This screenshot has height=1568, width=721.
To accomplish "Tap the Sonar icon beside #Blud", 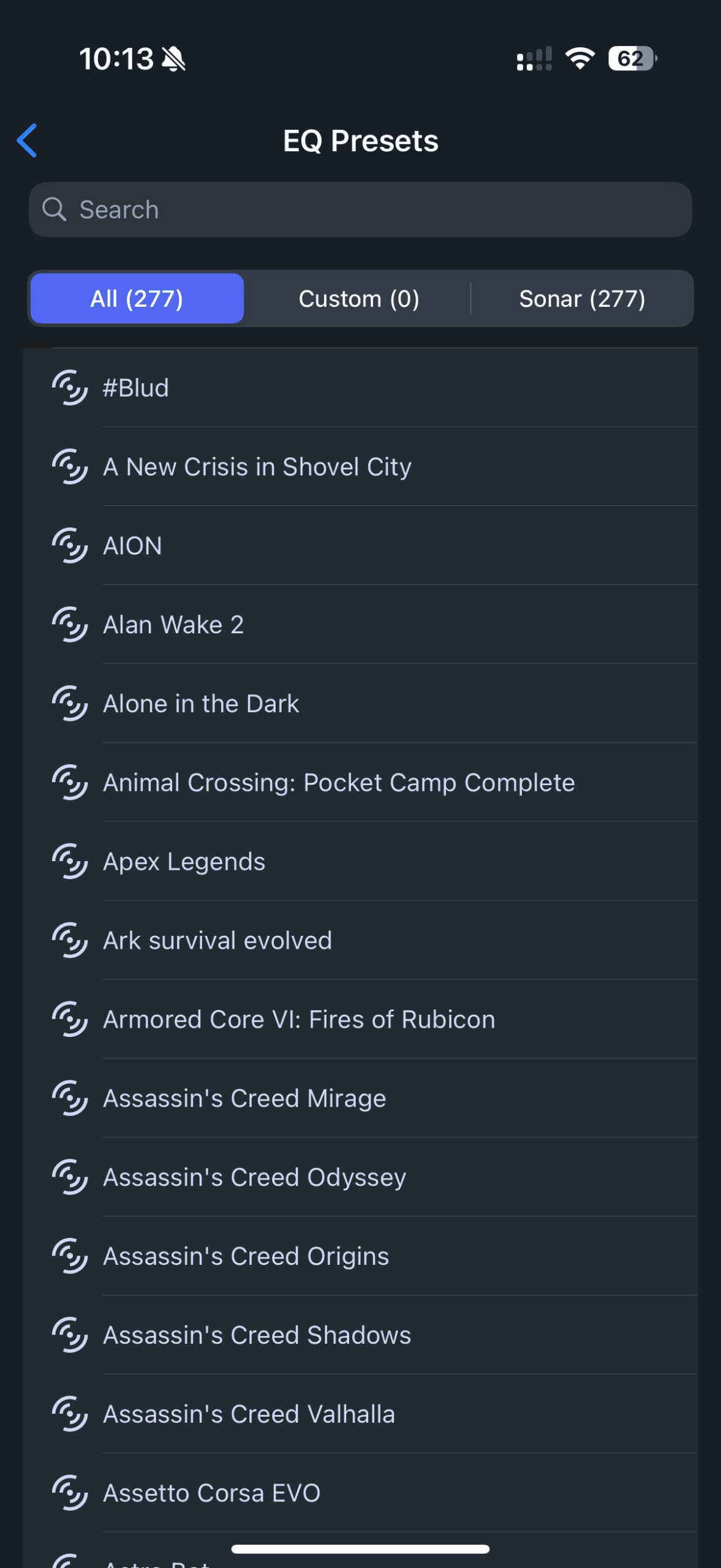I will pos(70,388).
